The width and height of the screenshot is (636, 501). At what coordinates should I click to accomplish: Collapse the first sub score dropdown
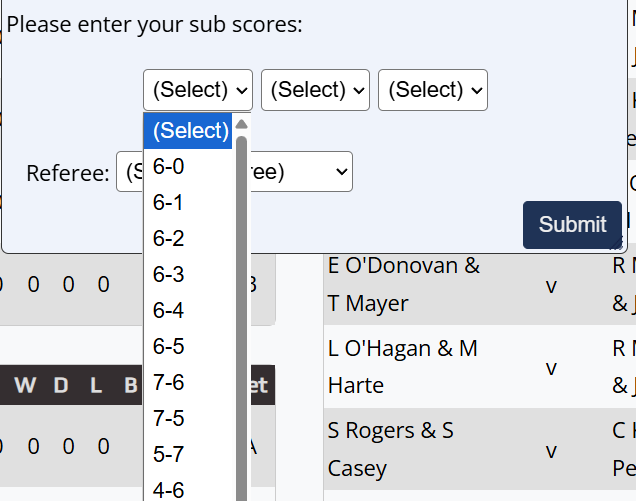coord(198,90)
